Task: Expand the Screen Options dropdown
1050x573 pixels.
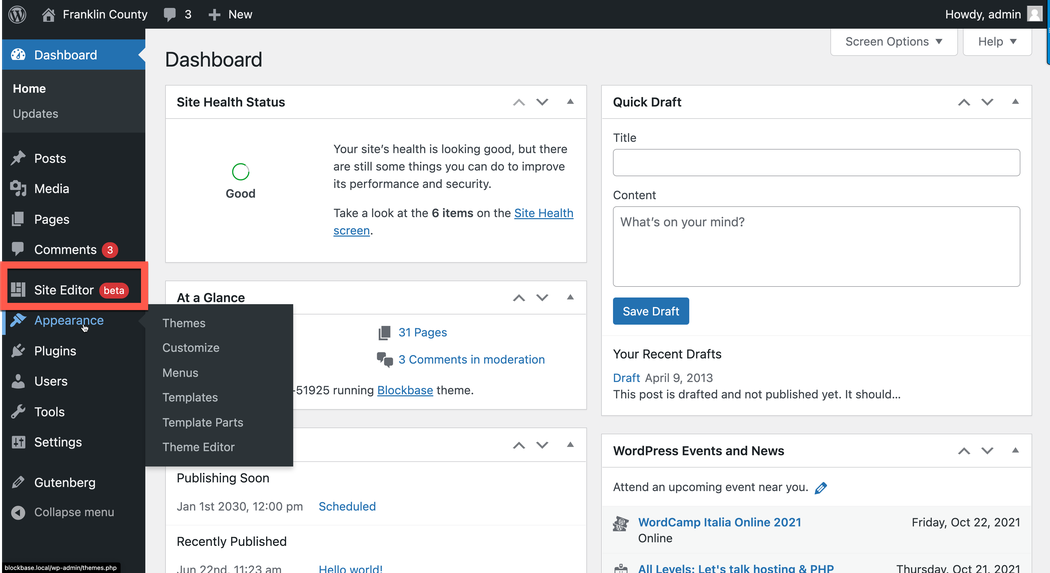Action: [893, 42]
